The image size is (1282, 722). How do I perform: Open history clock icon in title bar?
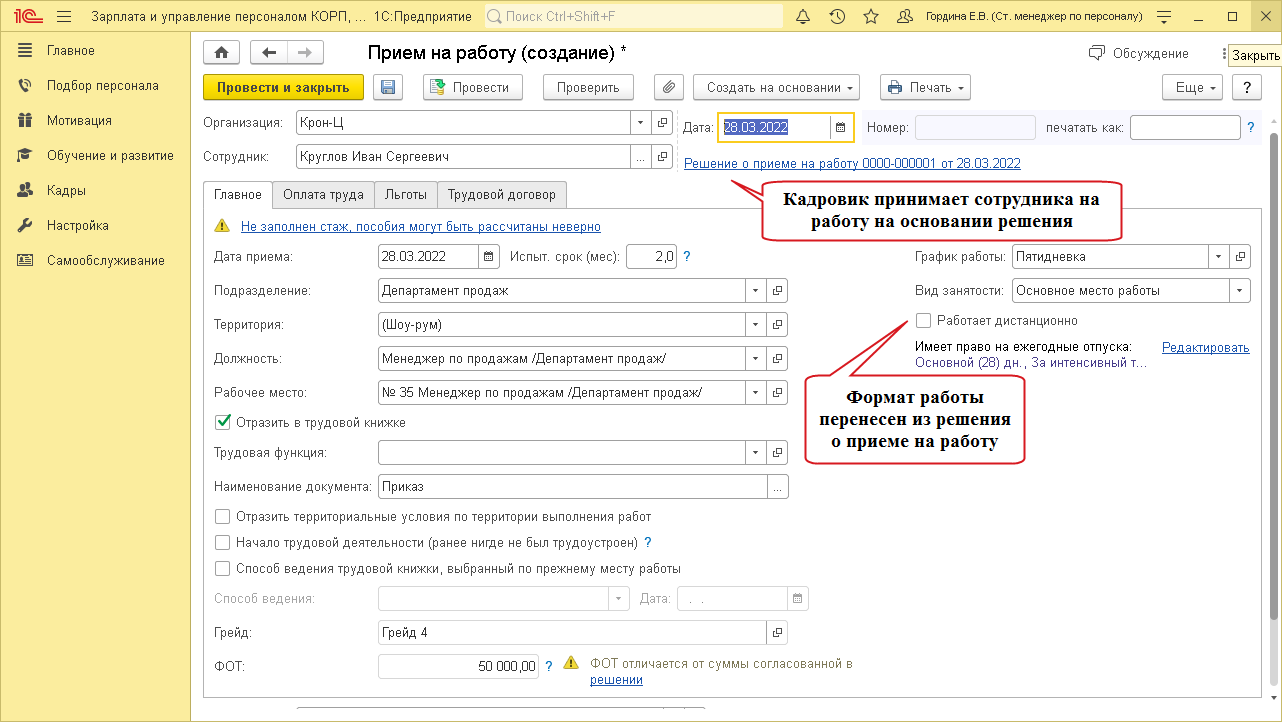pyautogui.click(x=837, y=17)
